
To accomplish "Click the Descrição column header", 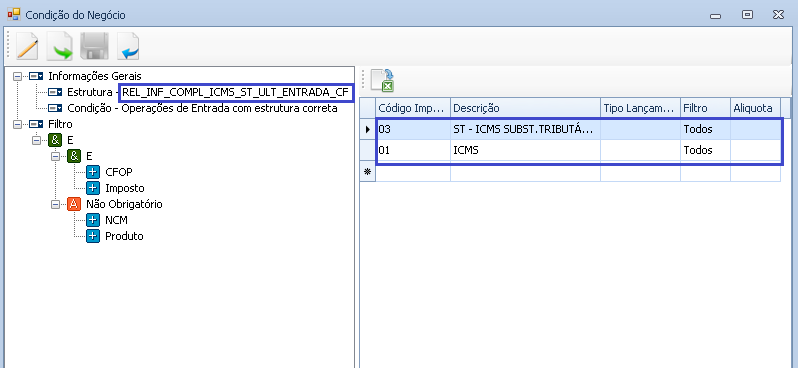I will 525,108.
